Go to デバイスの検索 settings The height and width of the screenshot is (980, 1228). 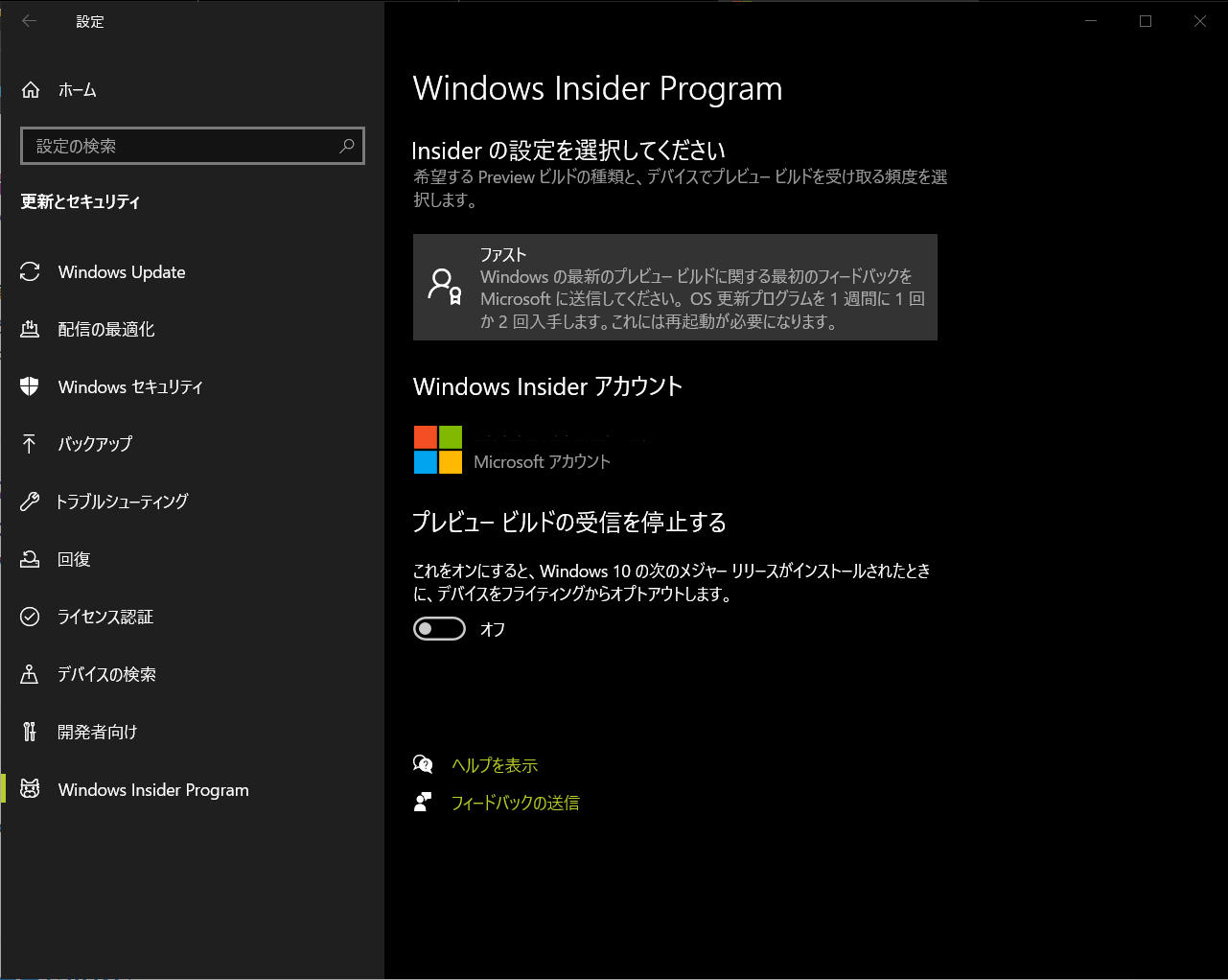pos(192,674)
